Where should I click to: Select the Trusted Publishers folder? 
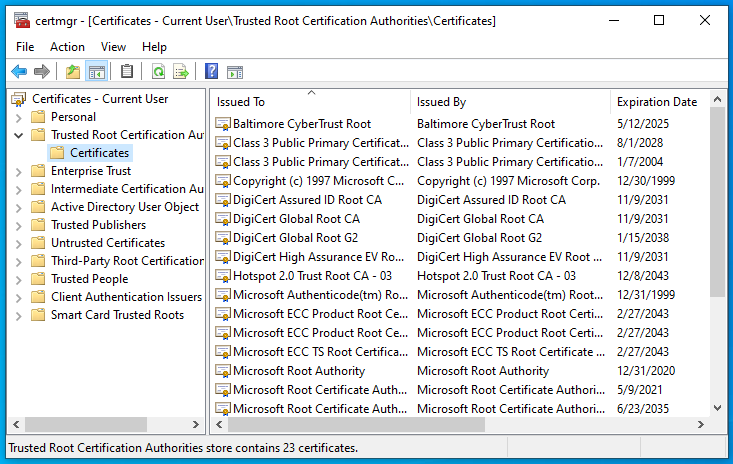(x=98, y=225)
